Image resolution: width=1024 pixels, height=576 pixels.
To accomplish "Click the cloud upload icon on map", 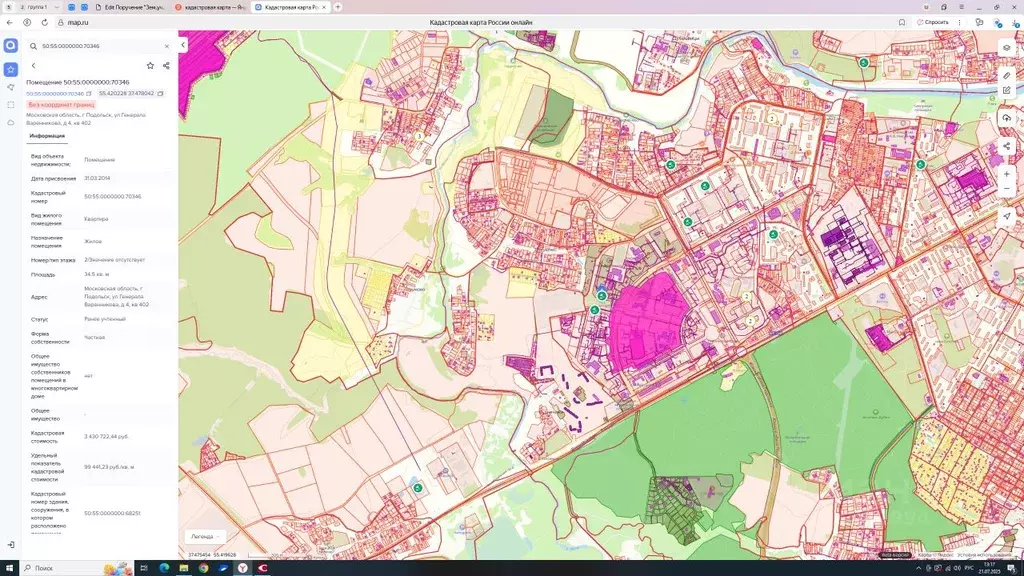I will [x=1006, y=118].
